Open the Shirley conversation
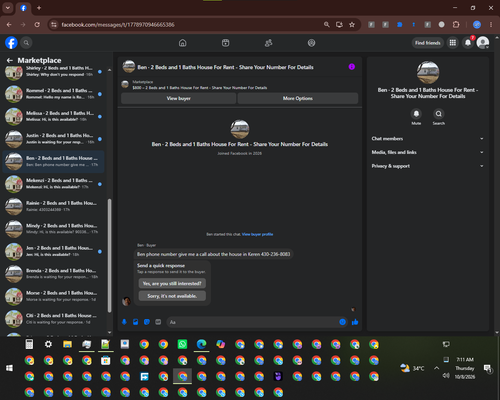 54,71
